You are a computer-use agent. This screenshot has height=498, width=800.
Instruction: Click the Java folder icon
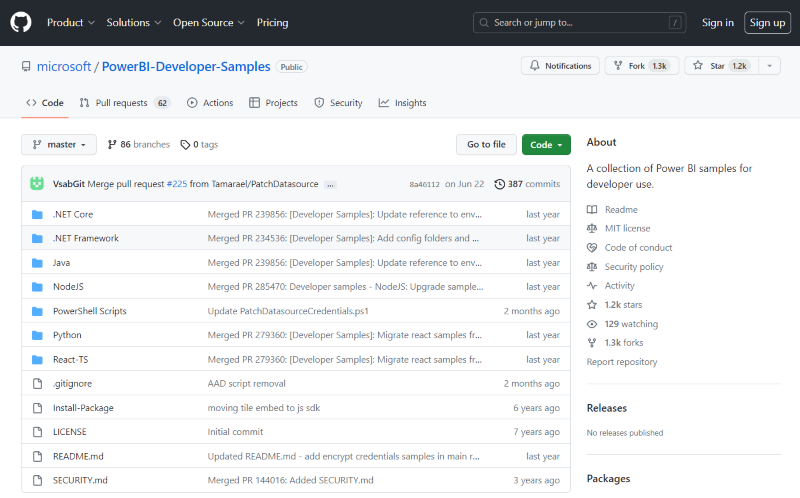(x=37, y=263)
